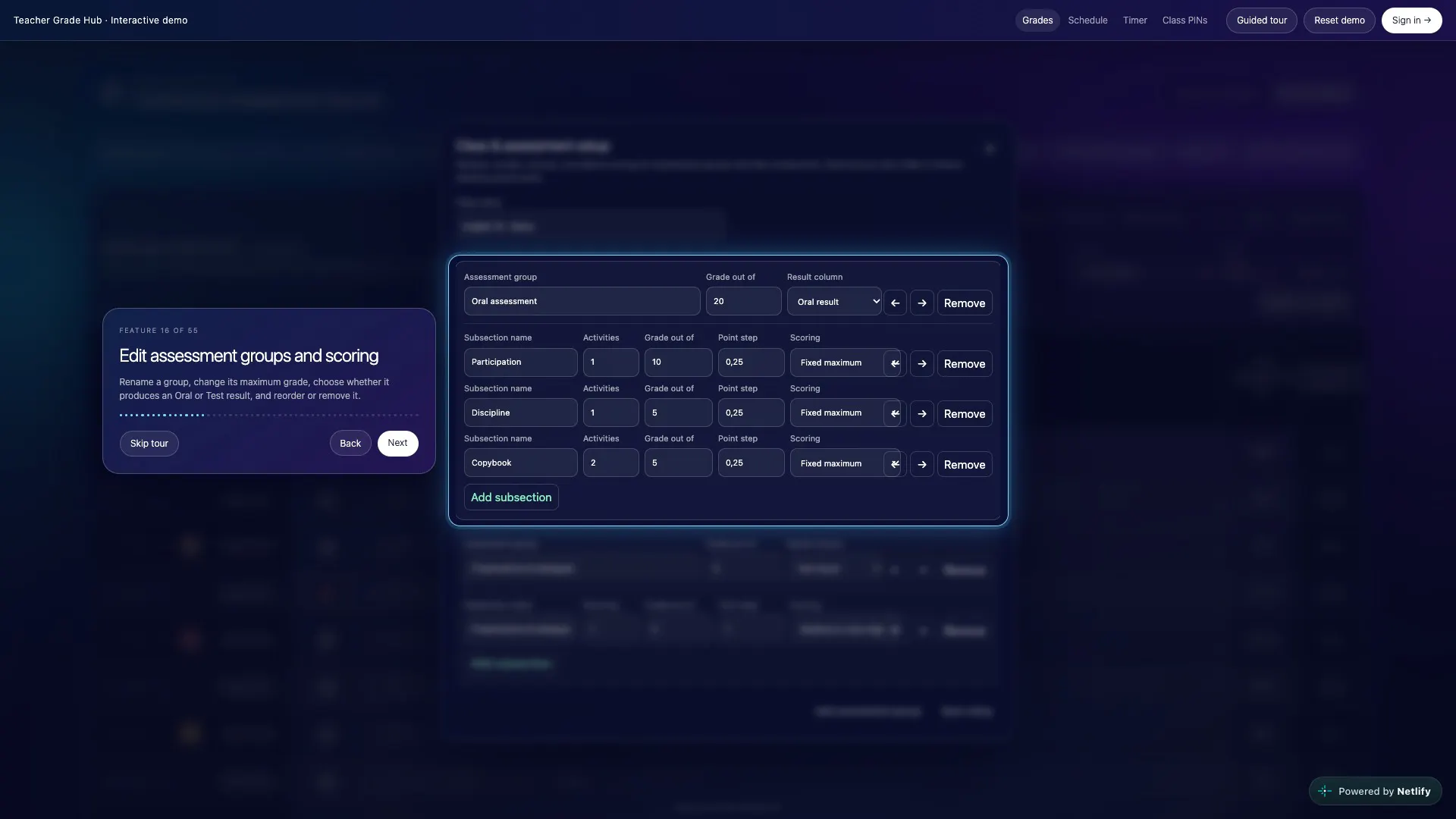Screen dimensions: 1456x819
Task: Edit the Discipline subsection name field
Action: [520, 413]
